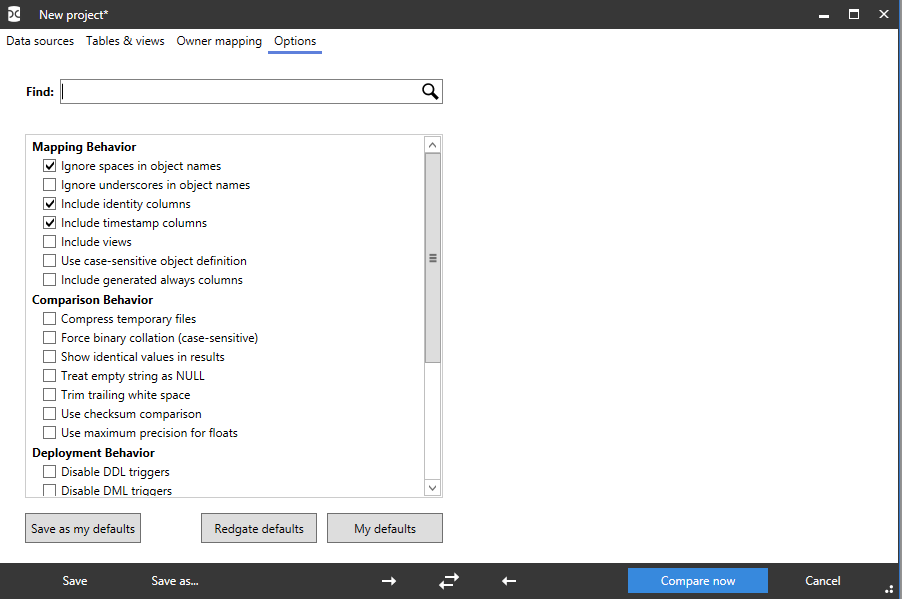Image resolution: width=902 pixels, height=599 pixels.
Task: Close the New project window
Action: [884, 14]
